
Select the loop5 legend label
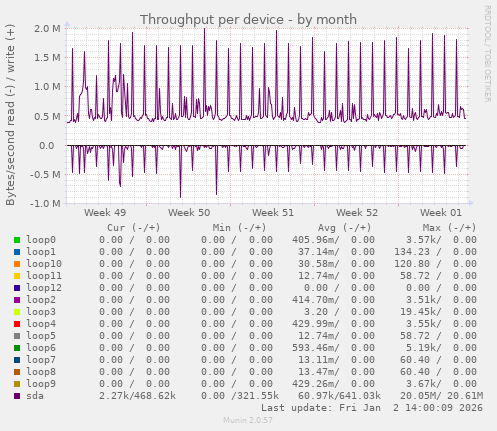41,336
